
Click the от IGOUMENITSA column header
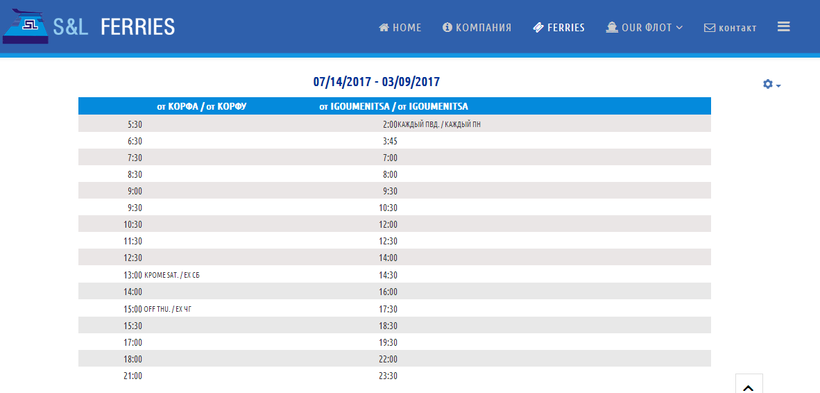pyautogui.click(x=393, y=106)
